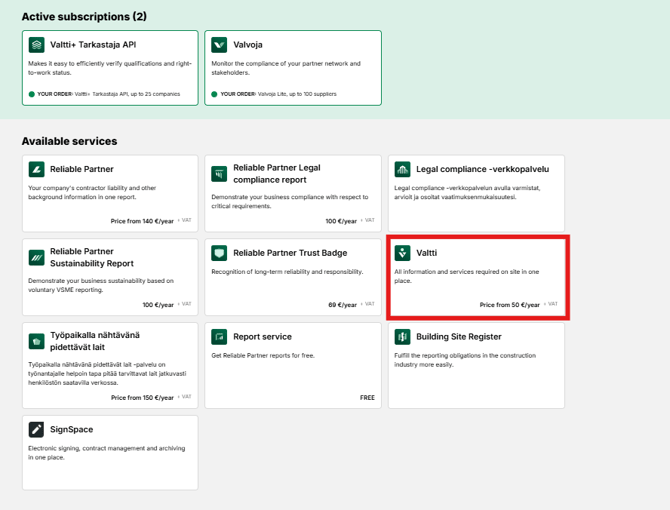Click 'Monitor the compliance of your partner network' text
670x510 pixels.
(x=286, y=68)
